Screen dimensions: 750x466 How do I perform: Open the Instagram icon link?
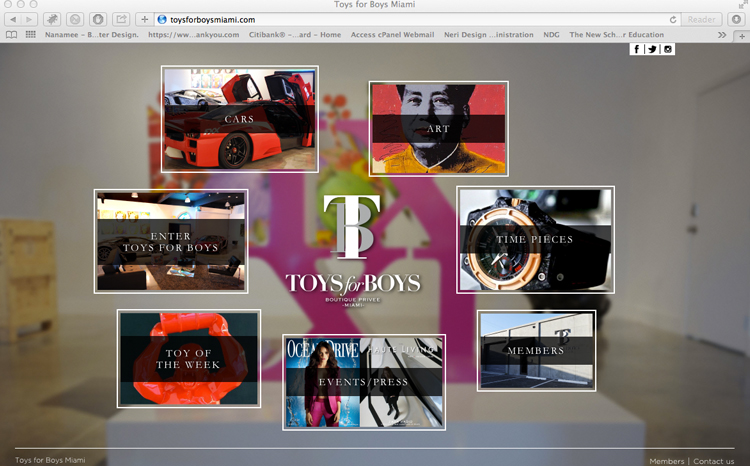point(668,49)
